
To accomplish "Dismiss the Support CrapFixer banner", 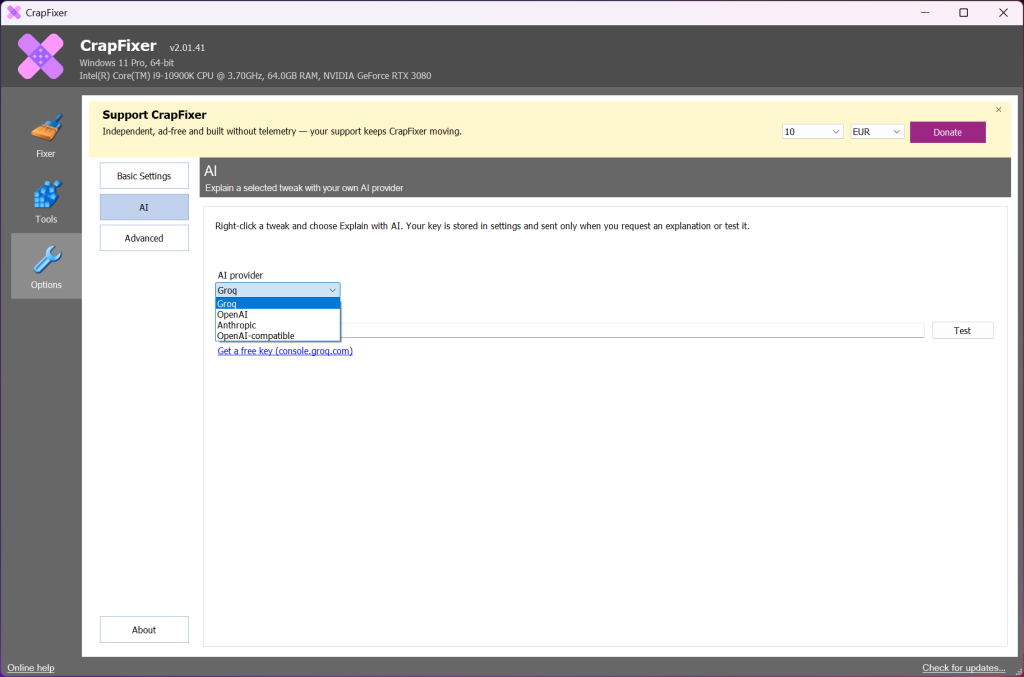I will pyautogui.click(x=998, y=110).
